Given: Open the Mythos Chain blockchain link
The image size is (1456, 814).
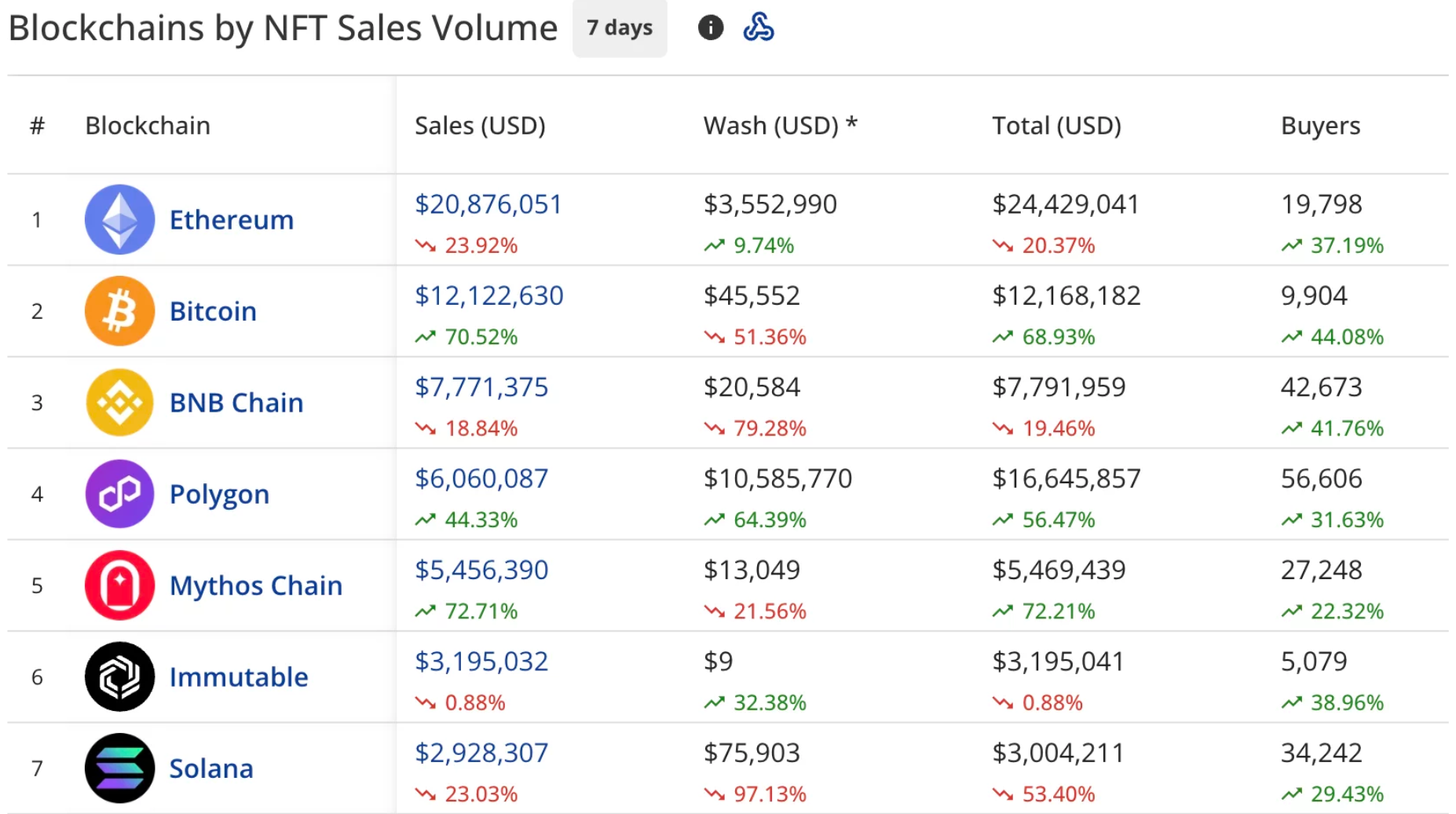Looking at the screenshot, I should coord(256,585).
